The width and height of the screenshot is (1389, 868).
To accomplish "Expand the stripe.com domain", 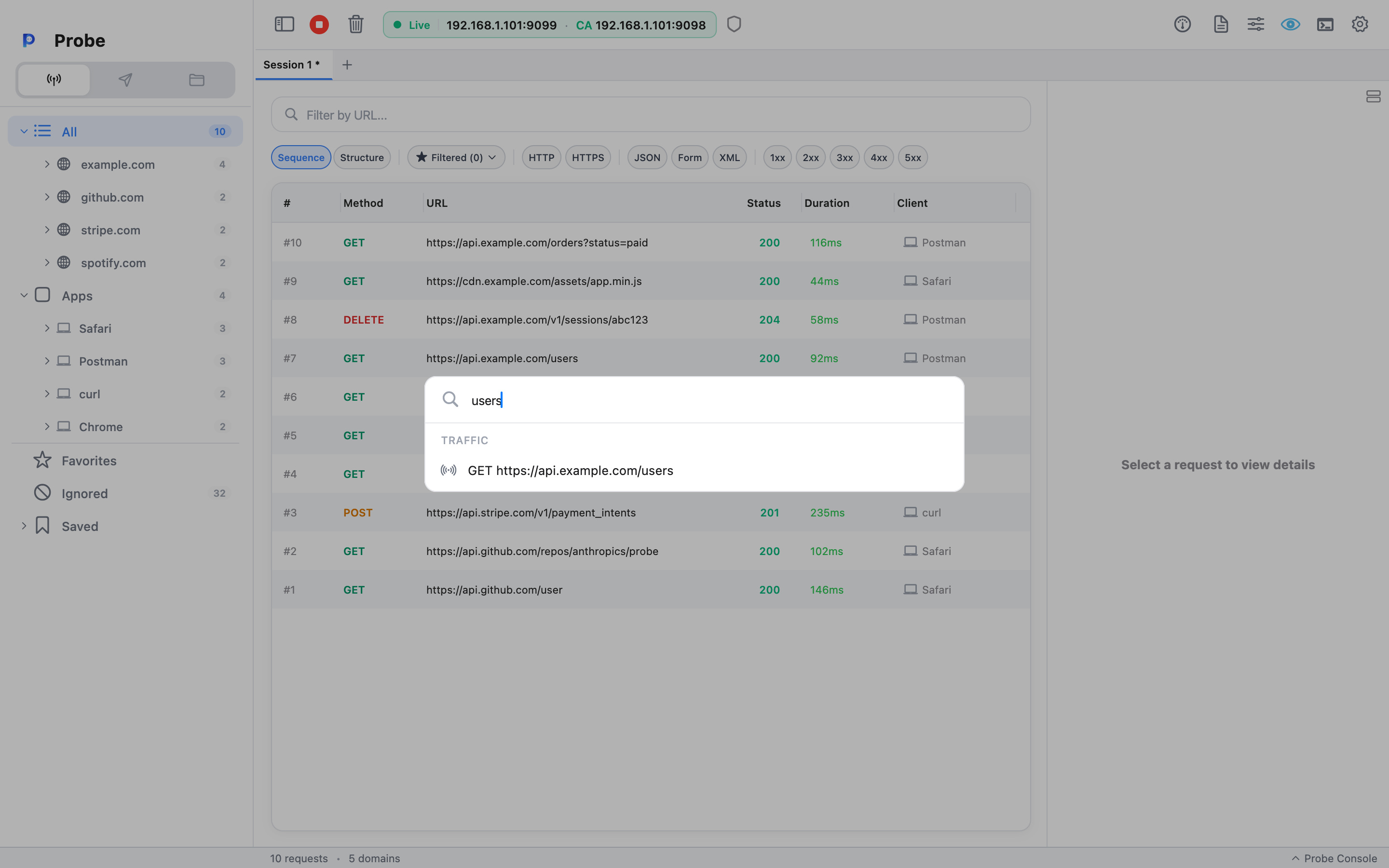I will tap(47, 230).
